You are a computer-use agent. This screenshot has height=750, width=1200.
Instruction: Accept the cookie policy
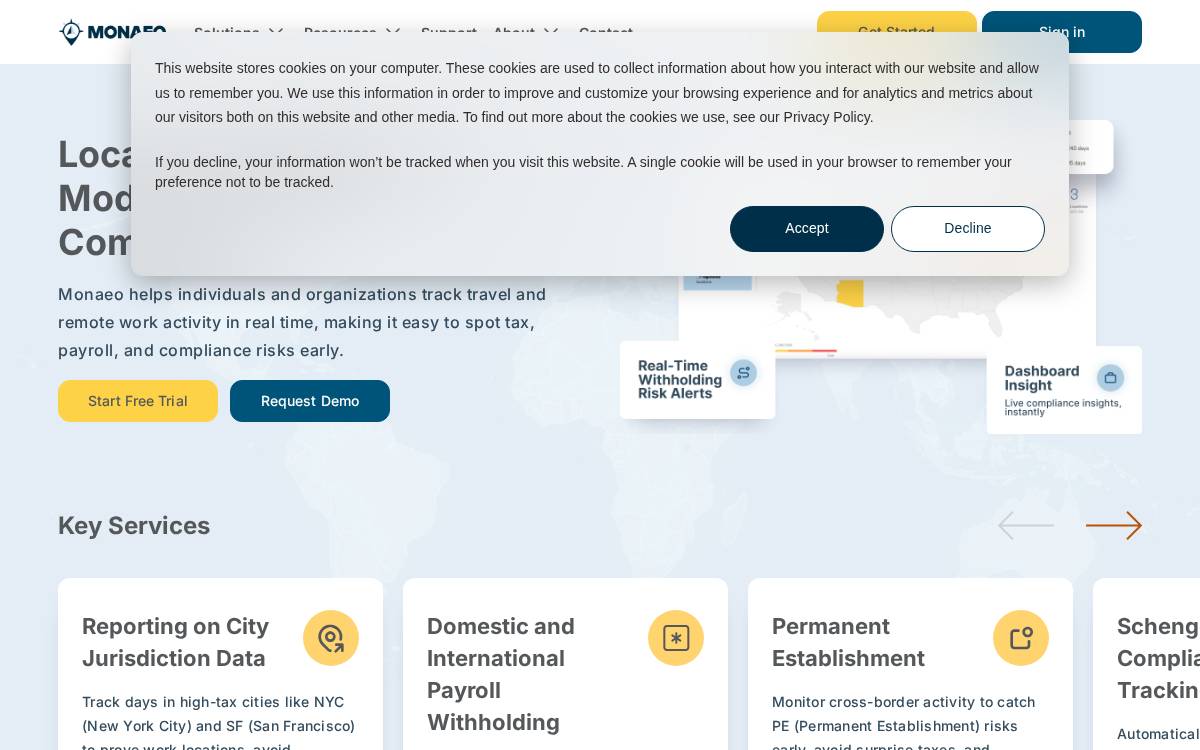[x=807, y=229]
